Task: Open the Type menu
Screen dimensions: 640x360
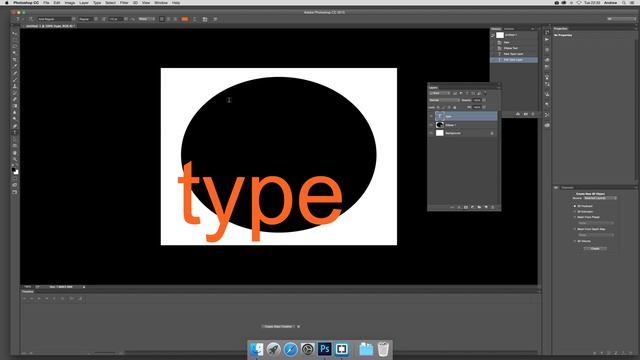Action: [x=97, y=2]
